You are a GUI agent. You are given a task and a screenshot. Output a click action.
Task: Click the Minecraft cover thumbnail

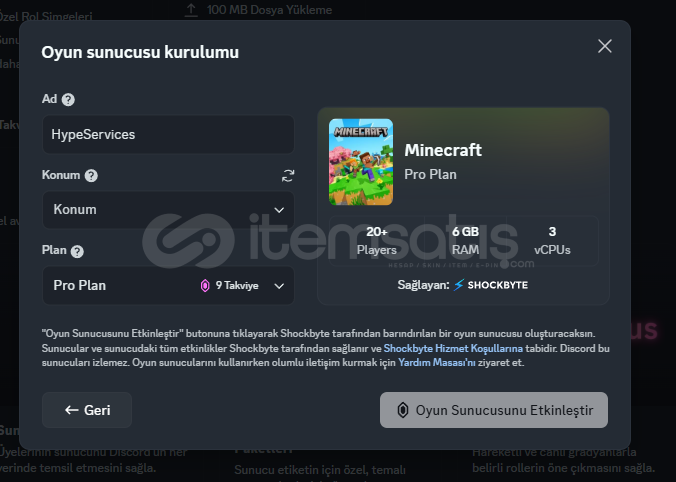point(361,162)
